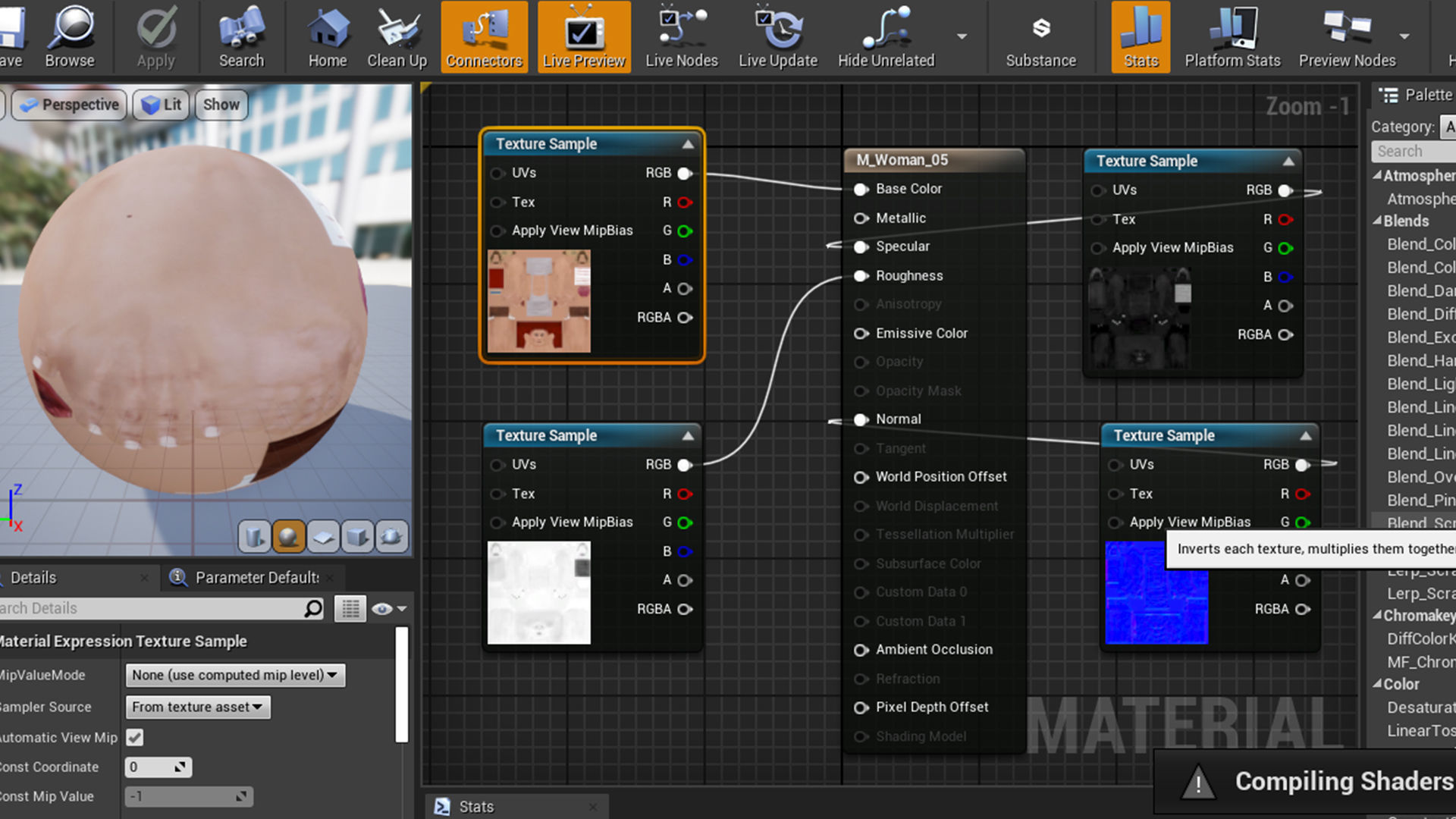Click the Show viewport options button

point(221,105)
